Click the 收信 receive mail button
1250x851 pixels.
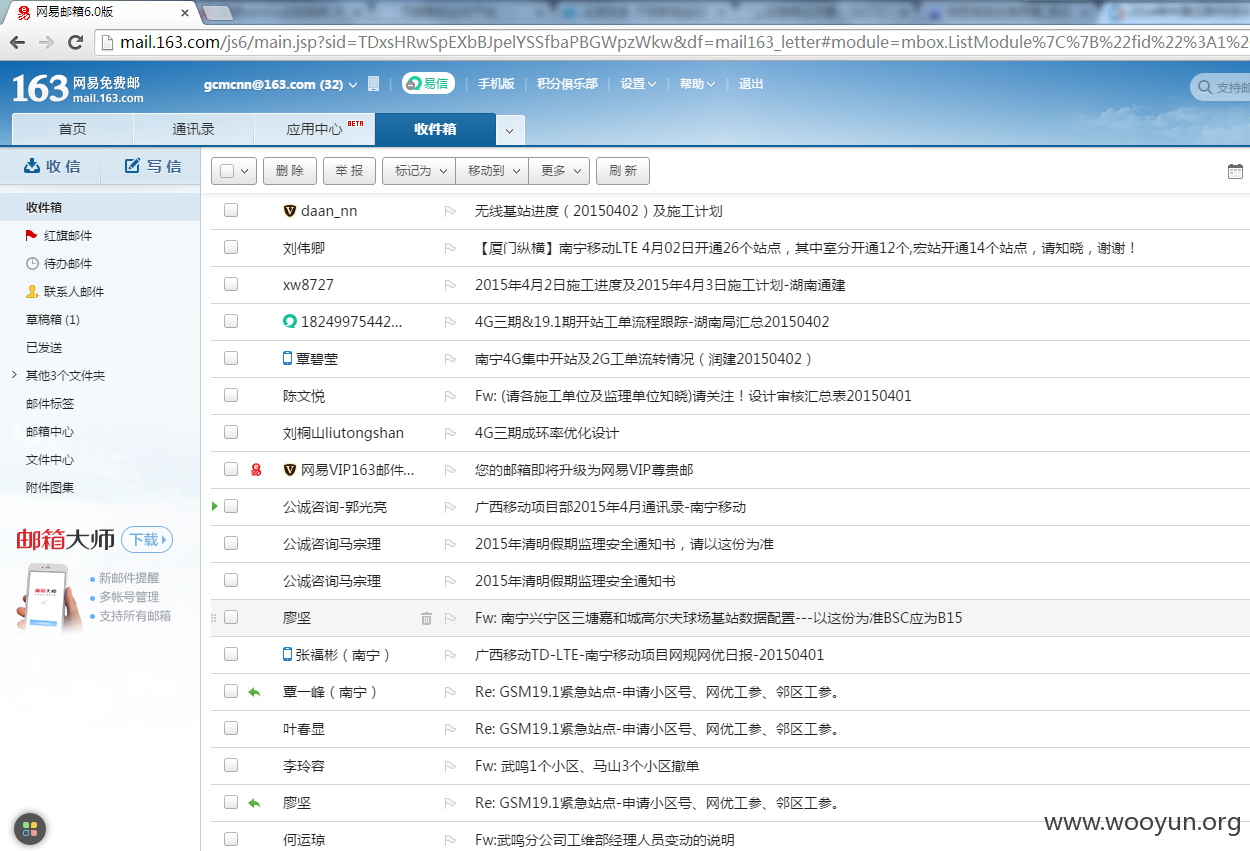pos(51,166)
